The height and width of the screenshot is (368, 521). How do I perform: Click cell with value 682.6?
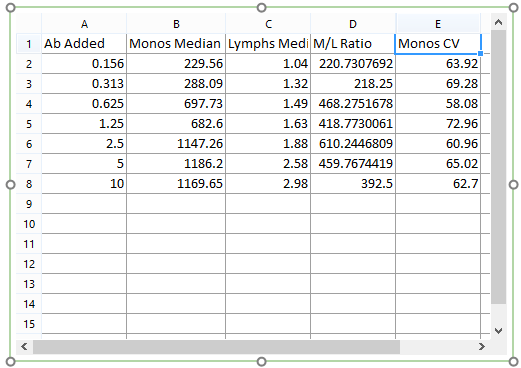[176, 124]
